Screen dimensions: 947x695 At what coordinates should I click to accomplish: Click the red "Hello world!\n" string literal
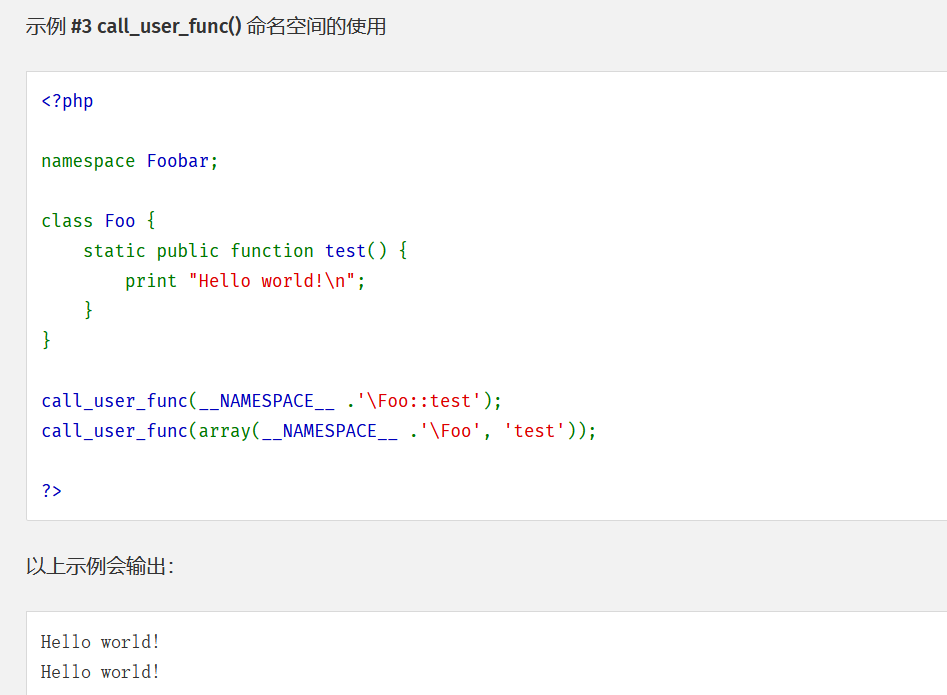point(272,281)
